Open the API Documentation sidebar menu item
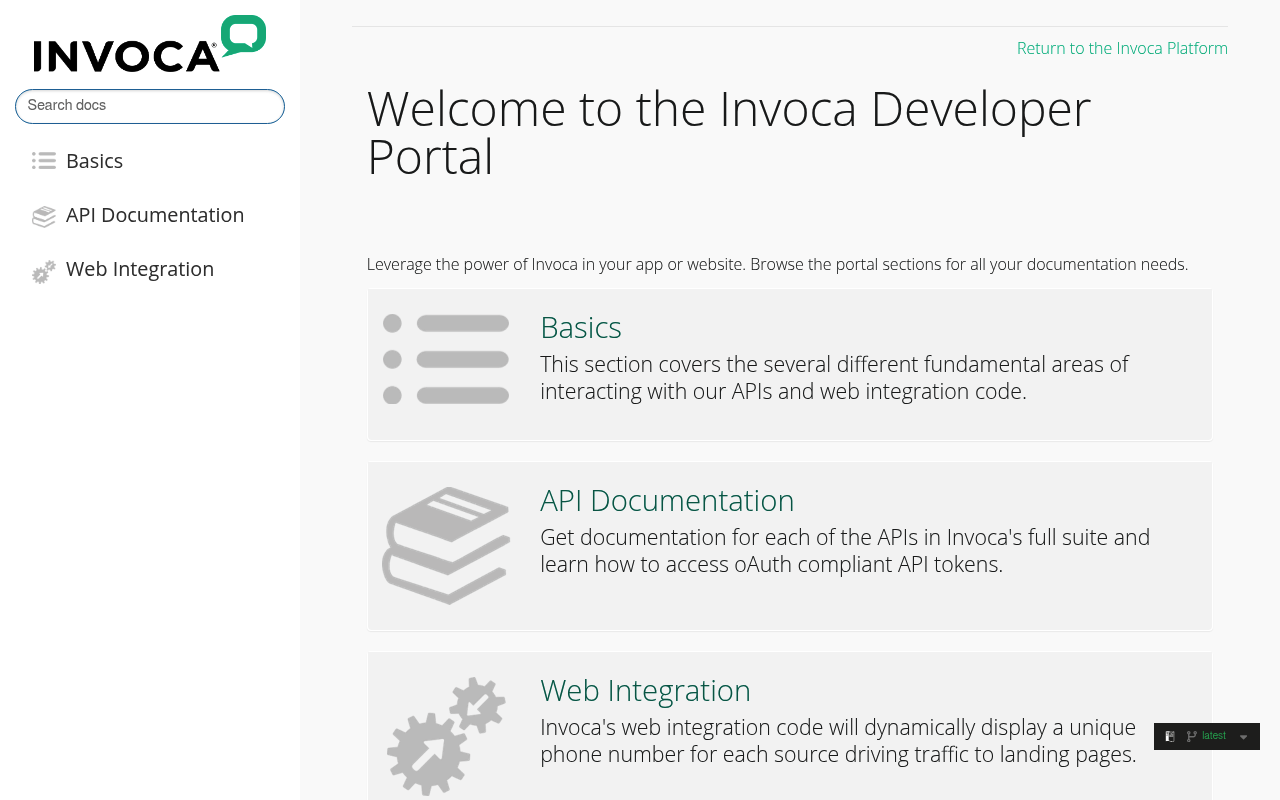1280x800 pixels. click(155, 215)
